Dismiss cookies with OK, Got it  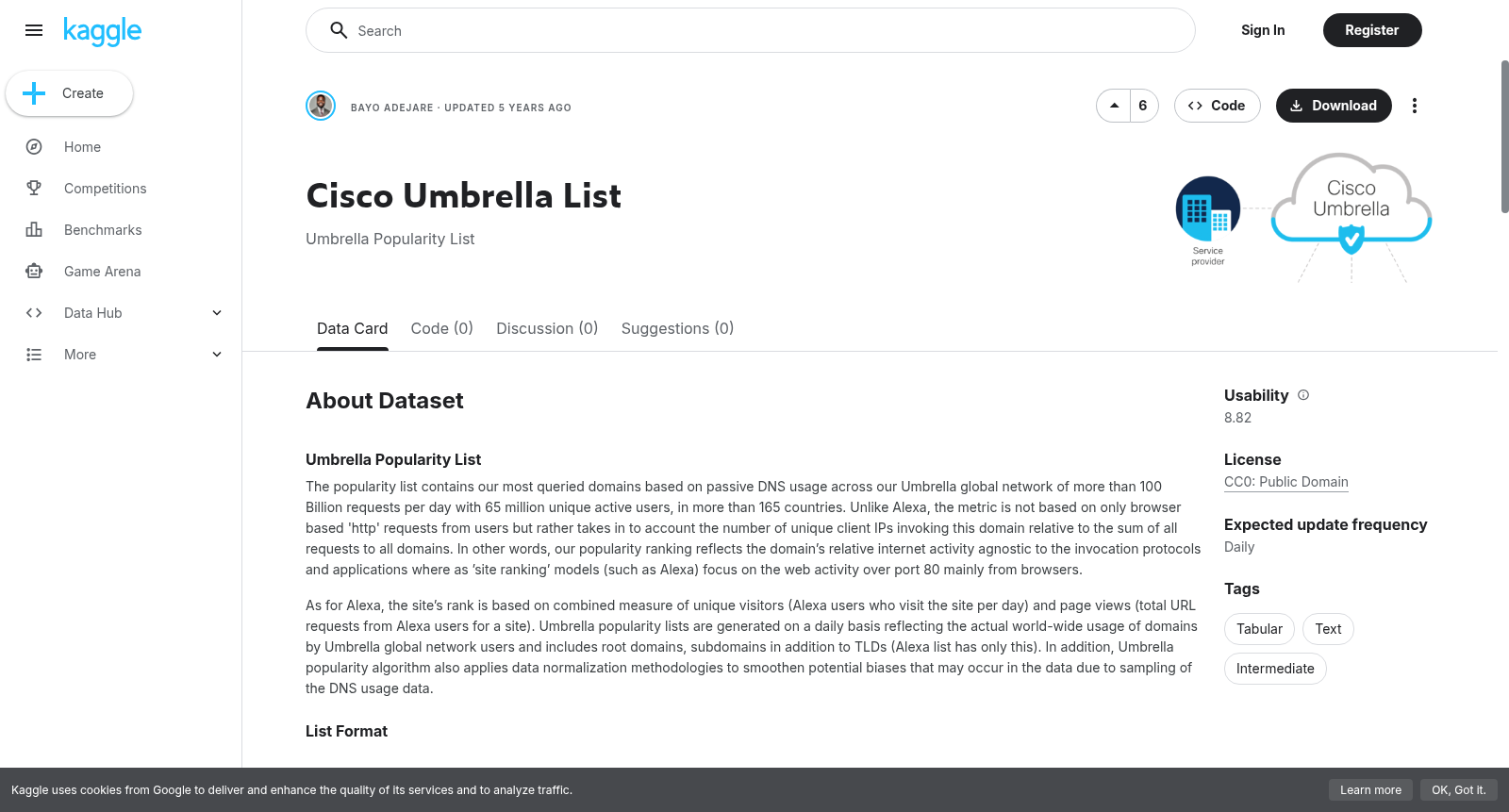click(x=1458, y=790)
